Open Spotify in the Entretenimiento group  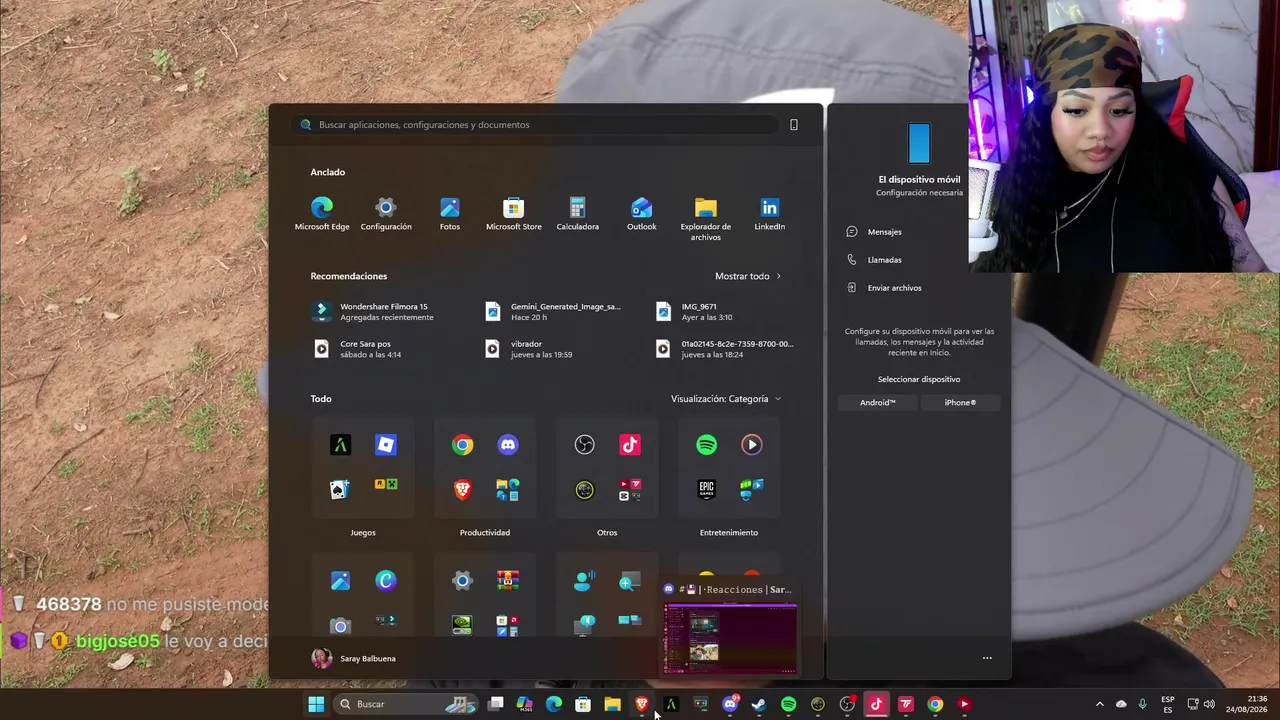(706, 445)
